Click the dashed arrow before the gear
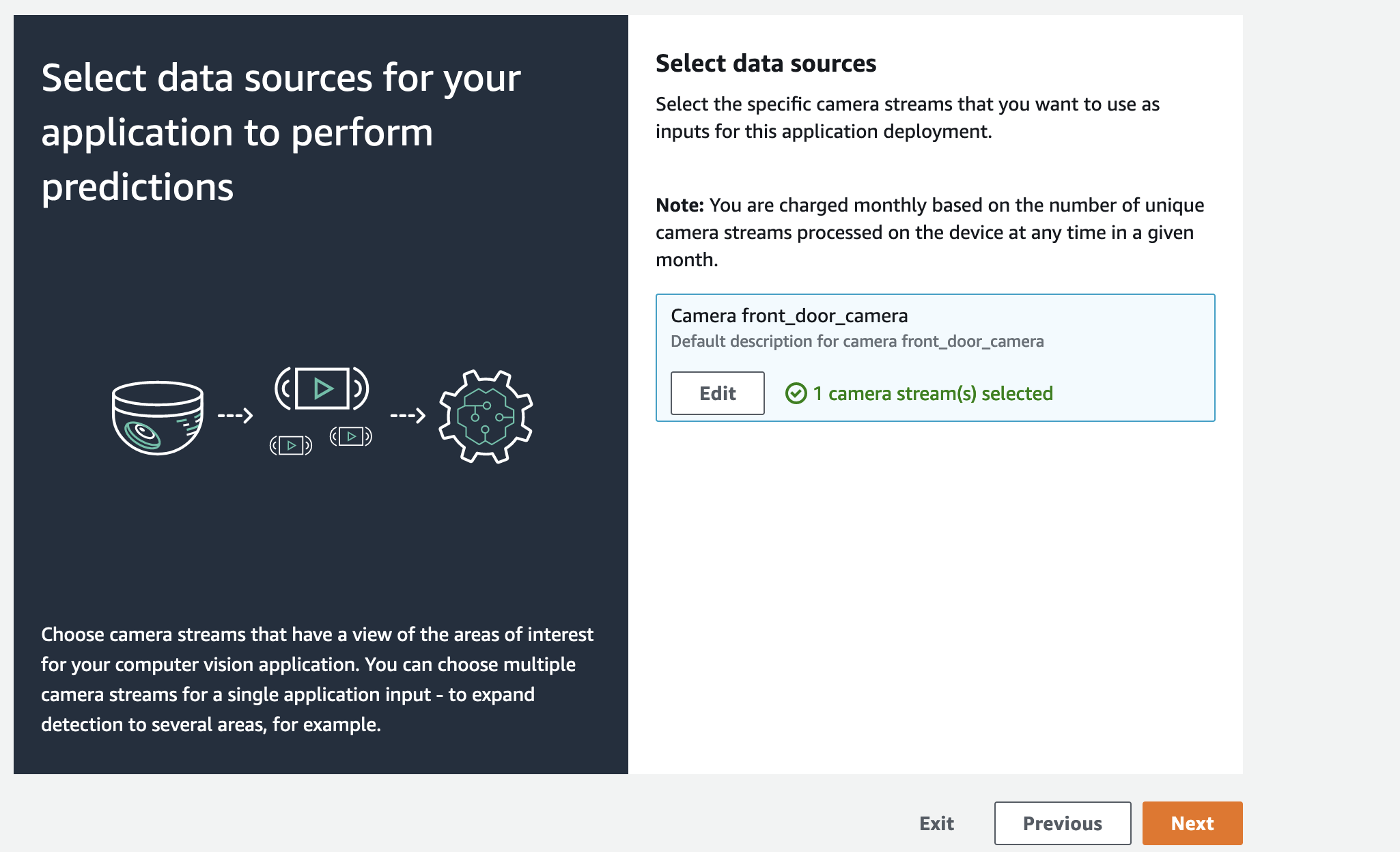Image resolution: width=1400 pixels, height=852 pixels. pyautogui.click(x=408, y=415)
